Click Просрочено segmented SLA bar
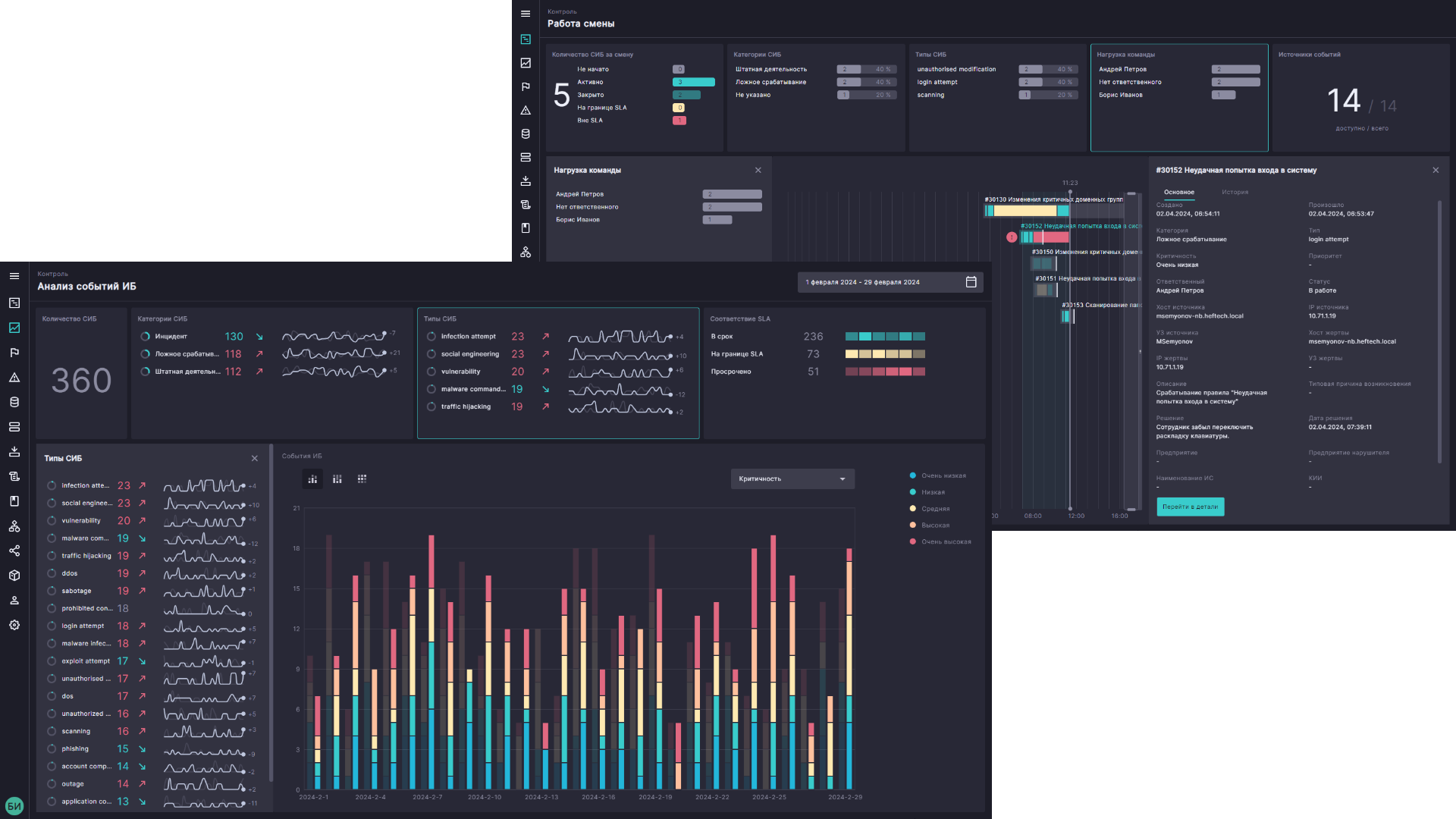This screenshot has height=819, width=1456. (885, 372)
